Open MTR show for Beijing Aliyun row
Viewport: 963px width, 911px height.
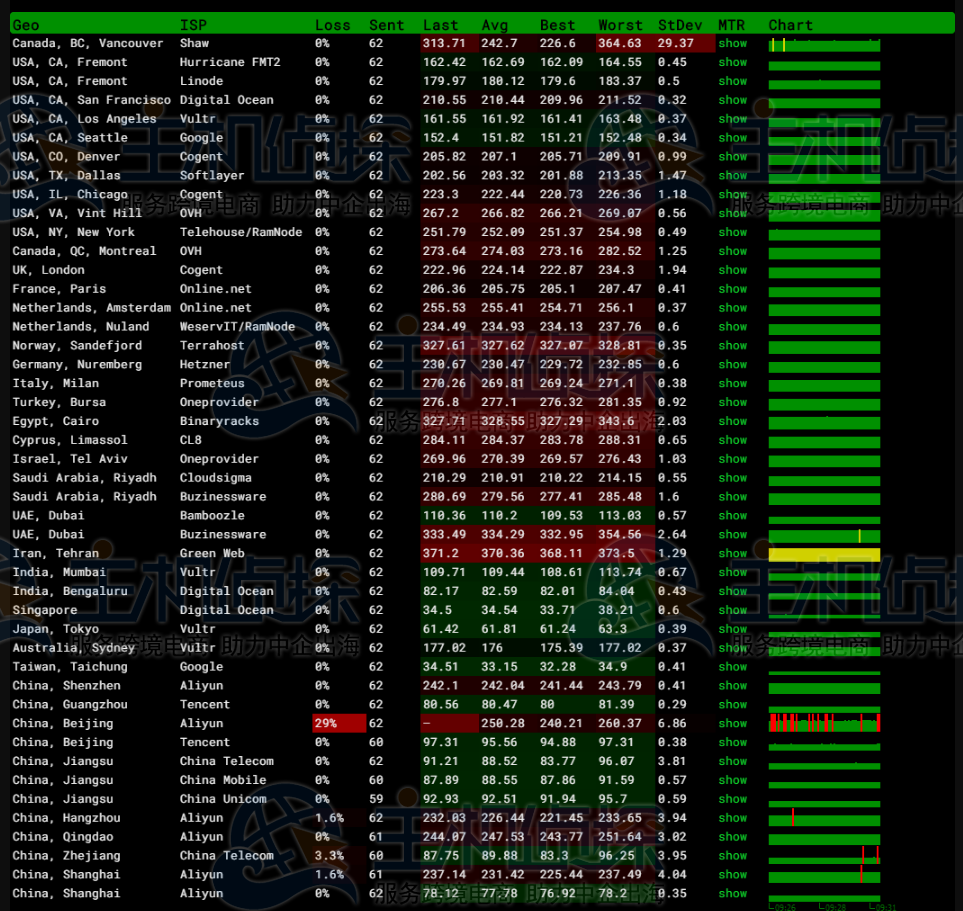point(732,723)
